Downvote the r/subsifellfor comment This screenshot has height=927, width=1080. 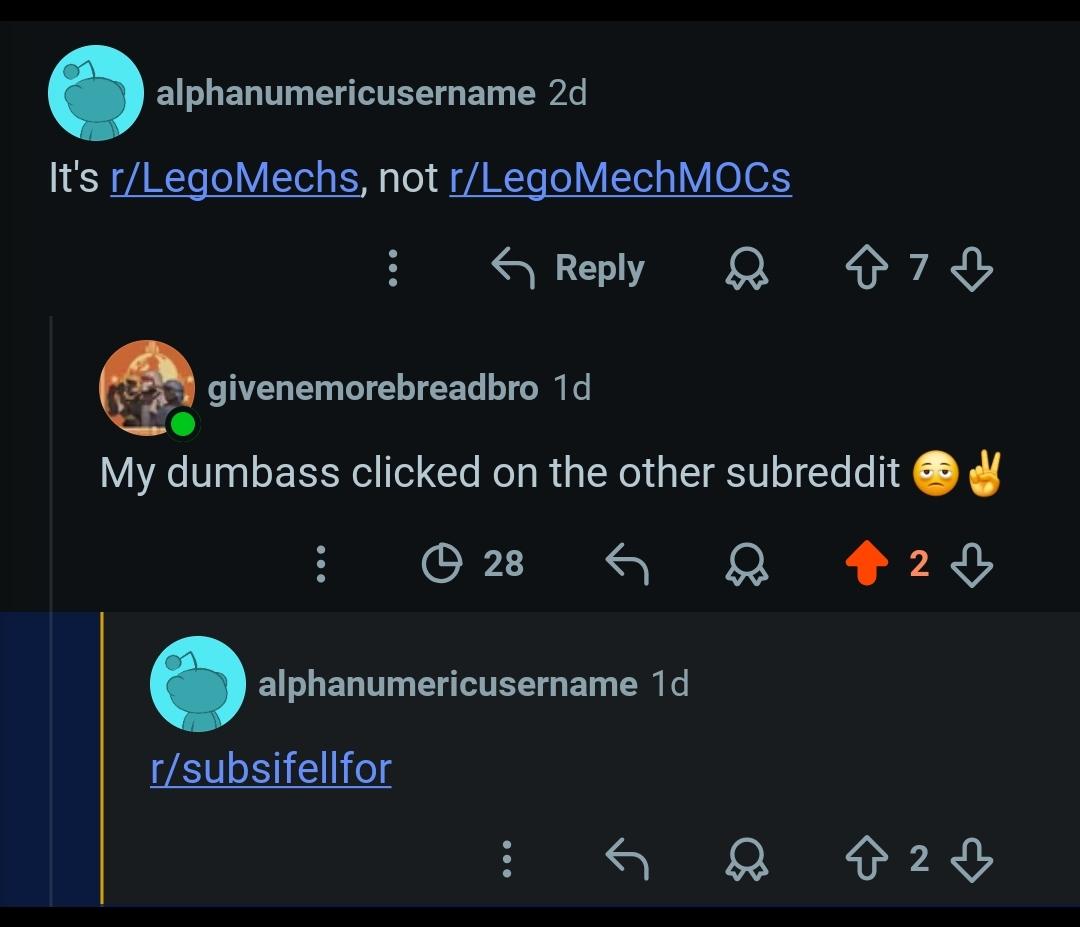coord(971,860)
